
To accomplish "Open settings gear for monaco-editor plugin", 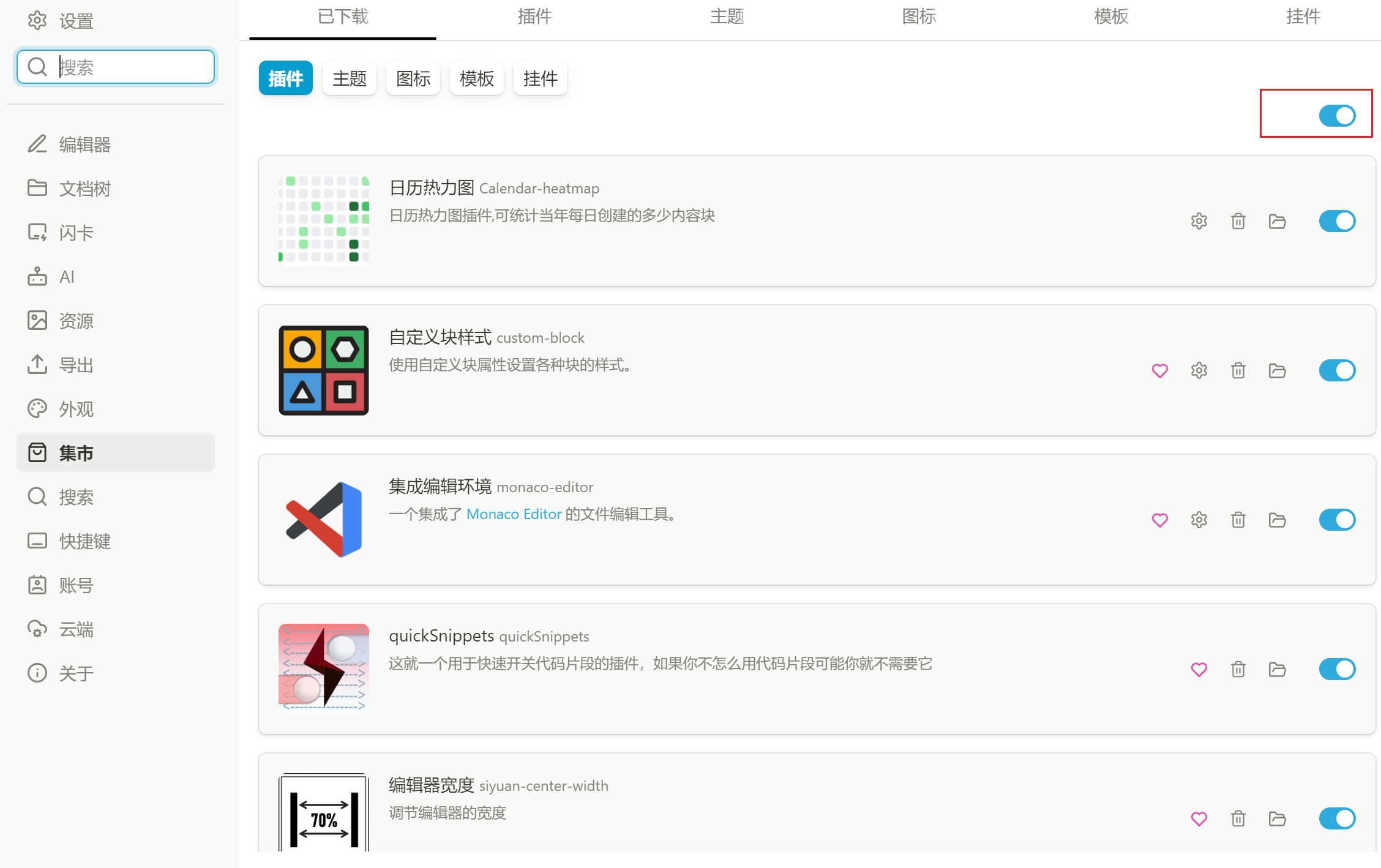I will click(x=1199, y=520).
